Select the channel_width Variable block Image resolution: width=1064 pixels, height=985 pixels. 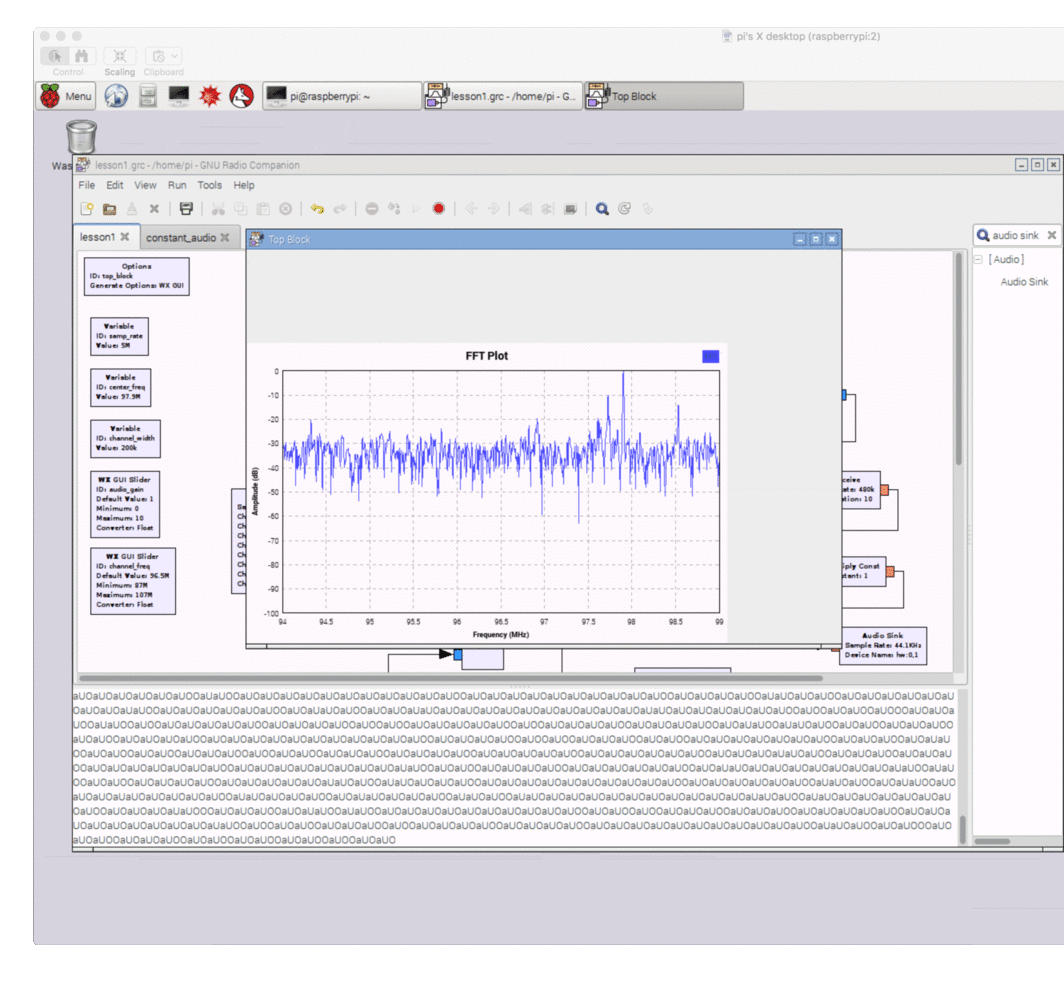coord(126,438)
